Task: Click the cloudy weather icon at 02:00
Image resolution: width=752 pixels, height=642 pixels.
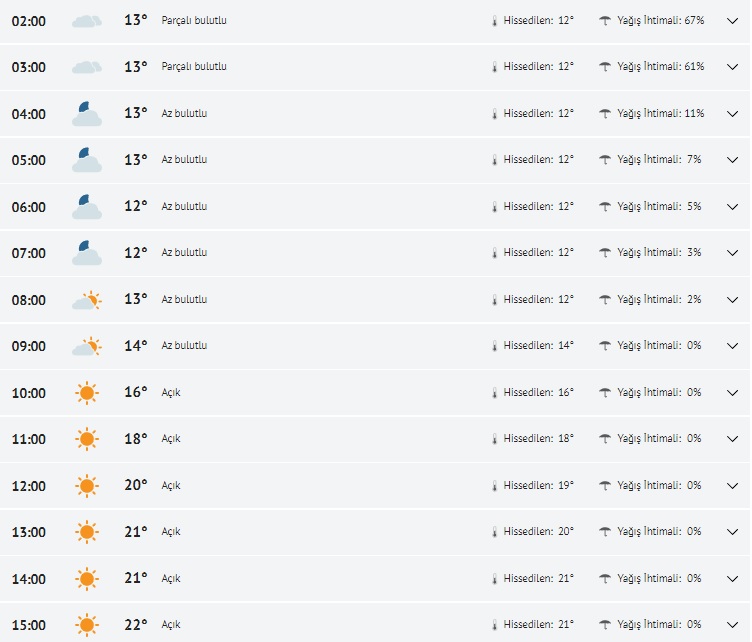Action: pos(87,21)
